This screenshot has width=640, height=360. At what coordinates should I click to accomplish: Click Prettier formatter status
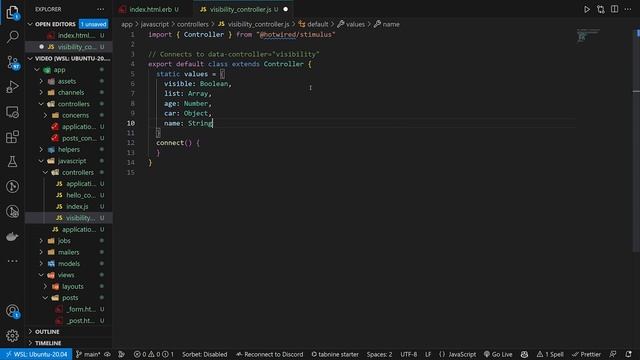coord(586,354)
